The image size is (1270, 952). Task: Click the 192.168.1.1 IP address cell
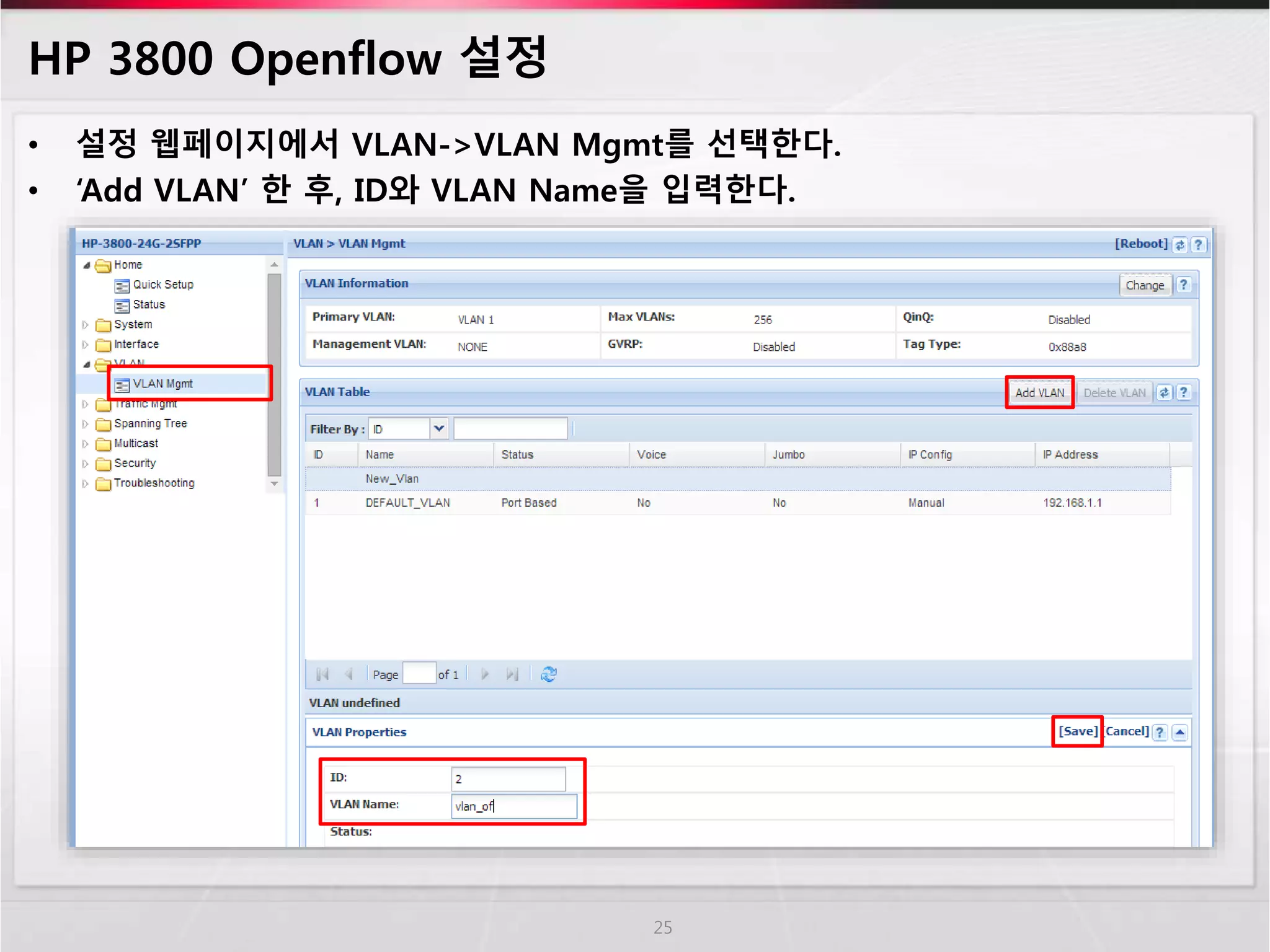click(1072, 503)
